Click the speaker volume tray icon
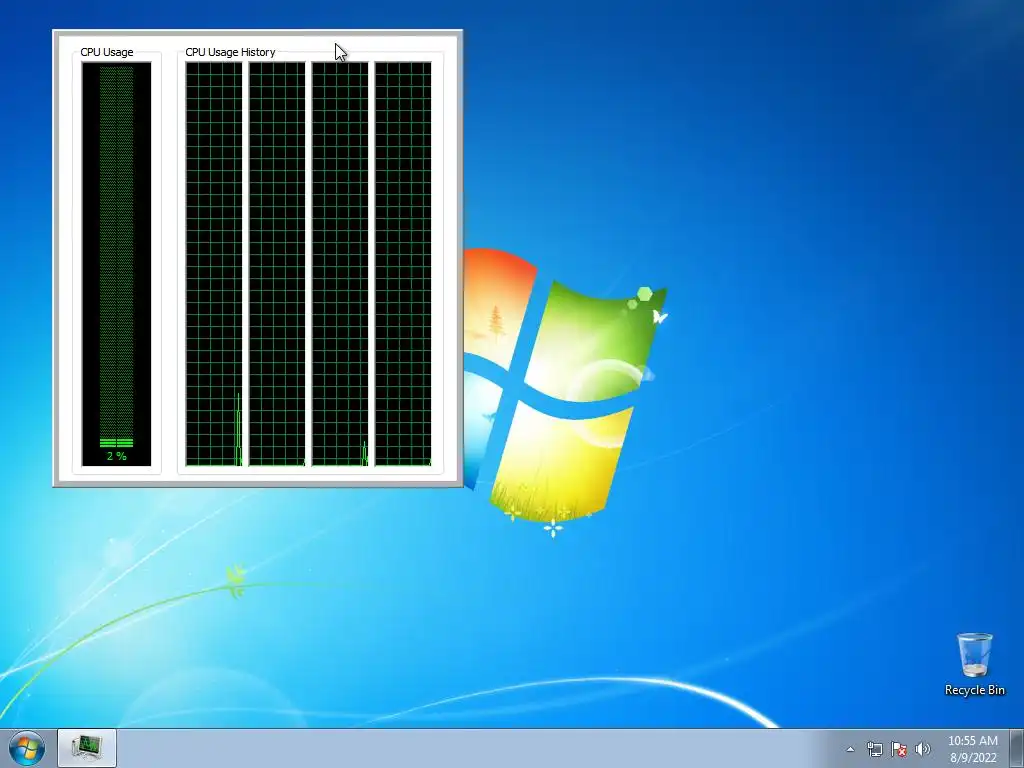The image size is (1024, 768). click(x=922, y=749)
